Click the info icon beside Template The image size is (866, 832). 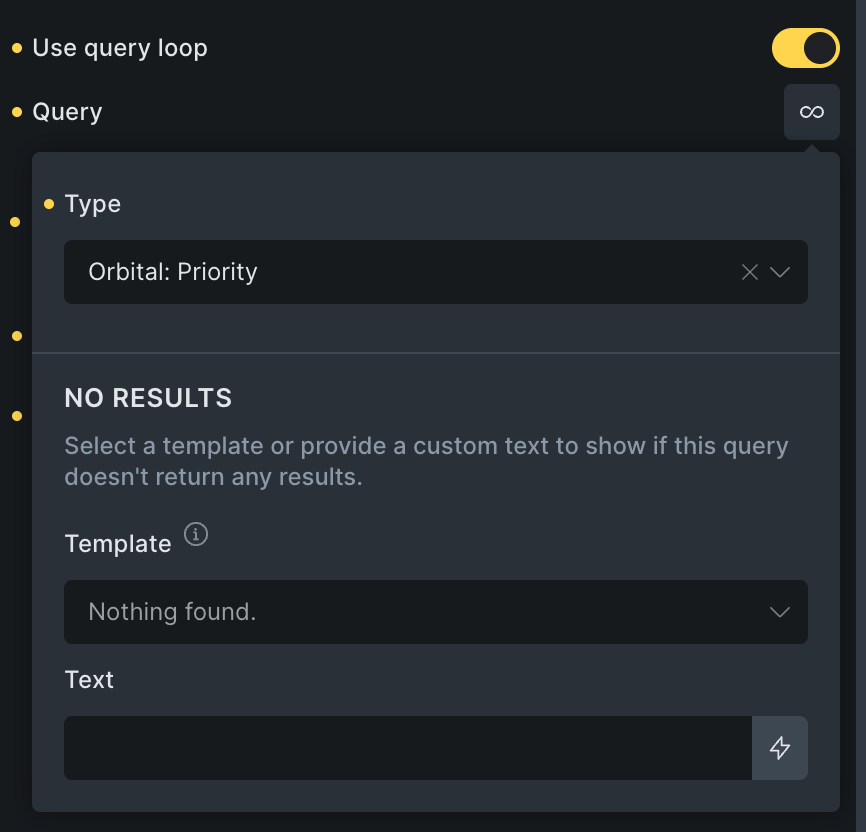197,535
